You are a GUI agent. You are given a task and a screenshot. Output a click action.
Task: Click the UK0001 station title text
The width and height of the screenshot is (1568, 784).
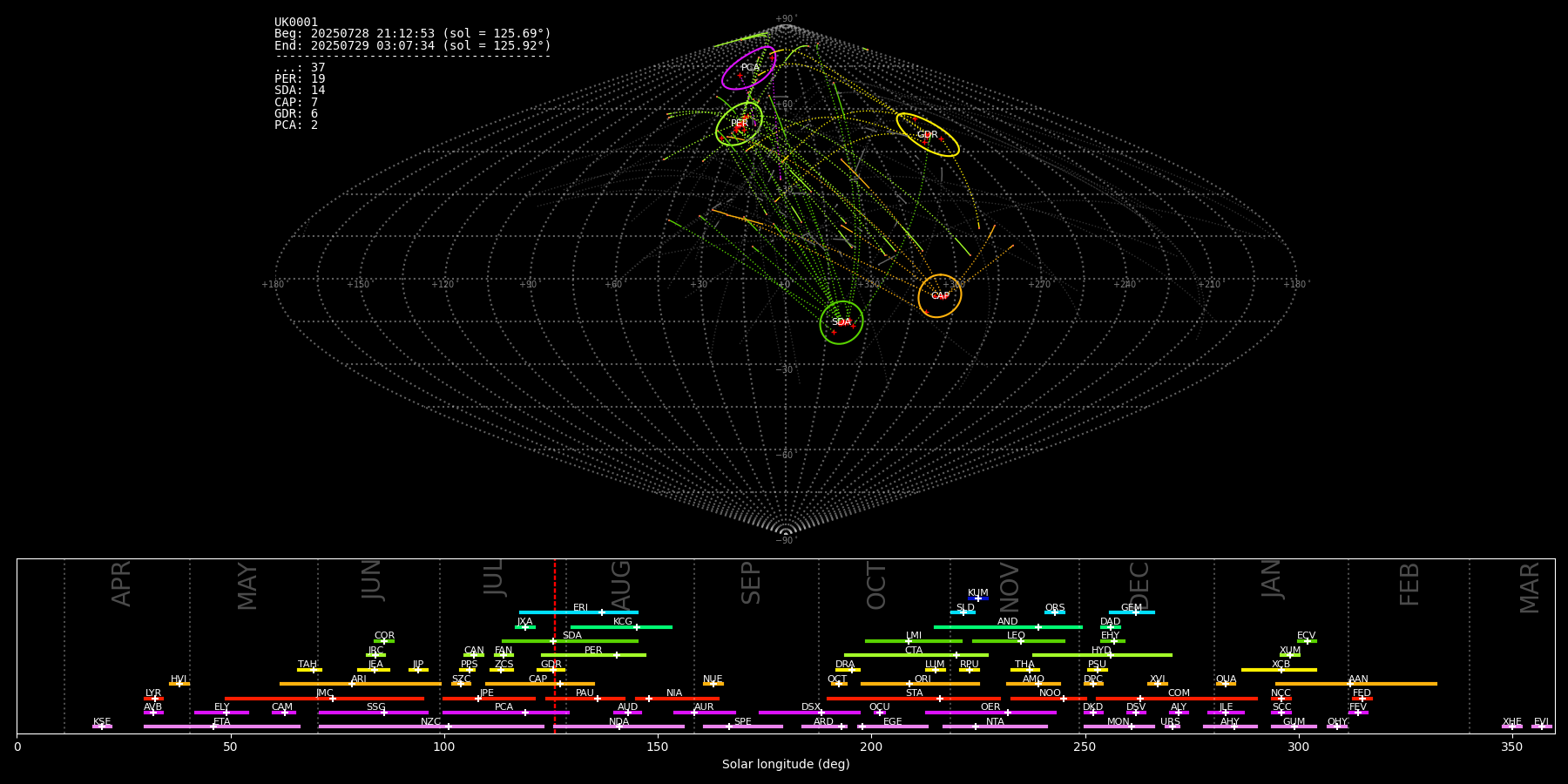(296, 23)
